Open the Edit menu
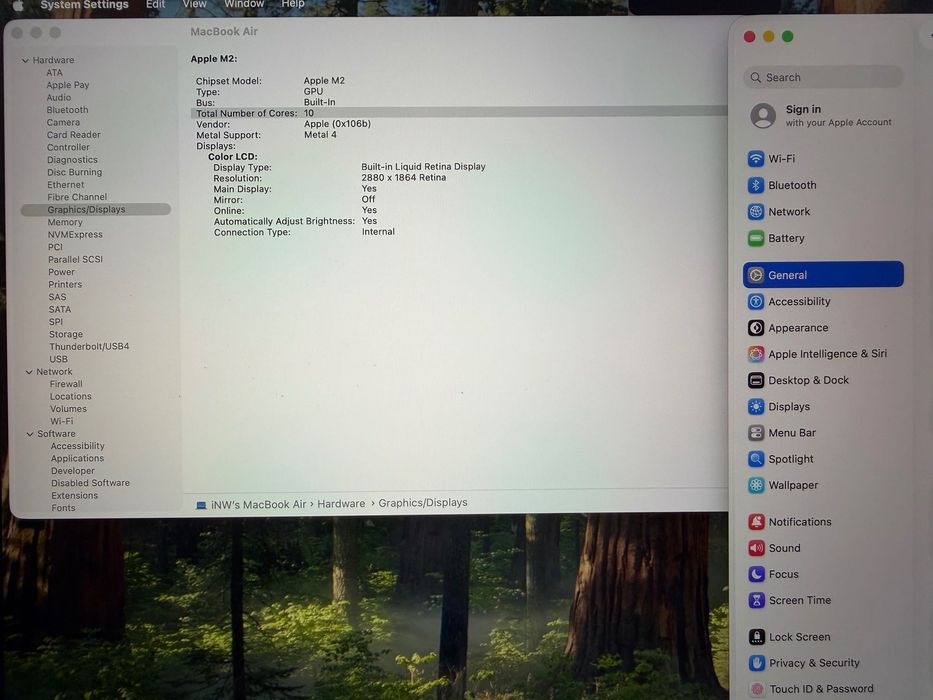The width and height of the screenshot is (933, 700). 155,4
